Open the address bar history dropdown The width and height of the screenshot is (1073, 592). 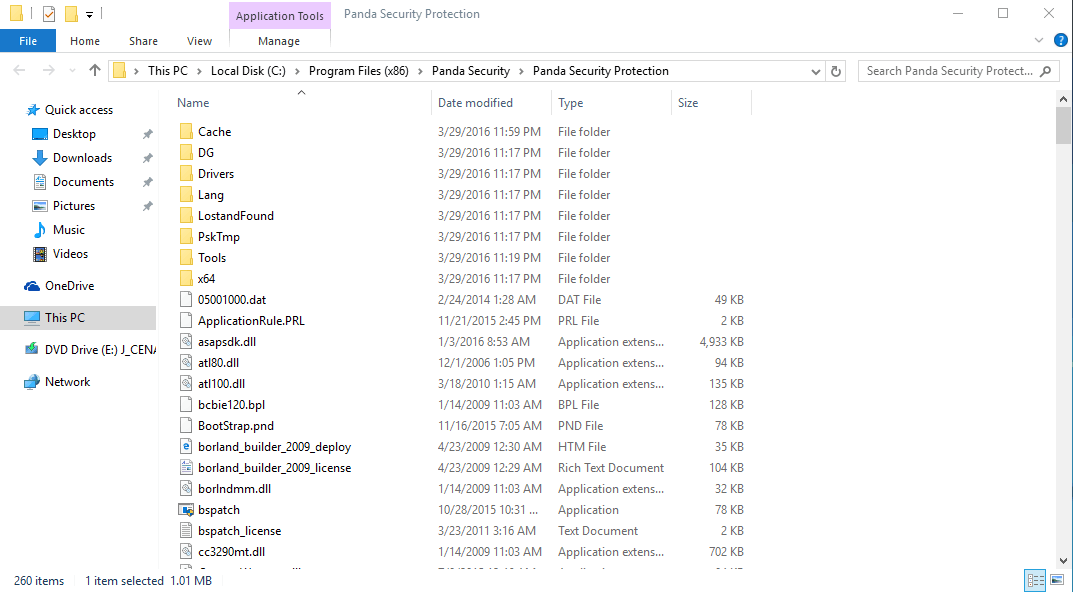point(815,72)
